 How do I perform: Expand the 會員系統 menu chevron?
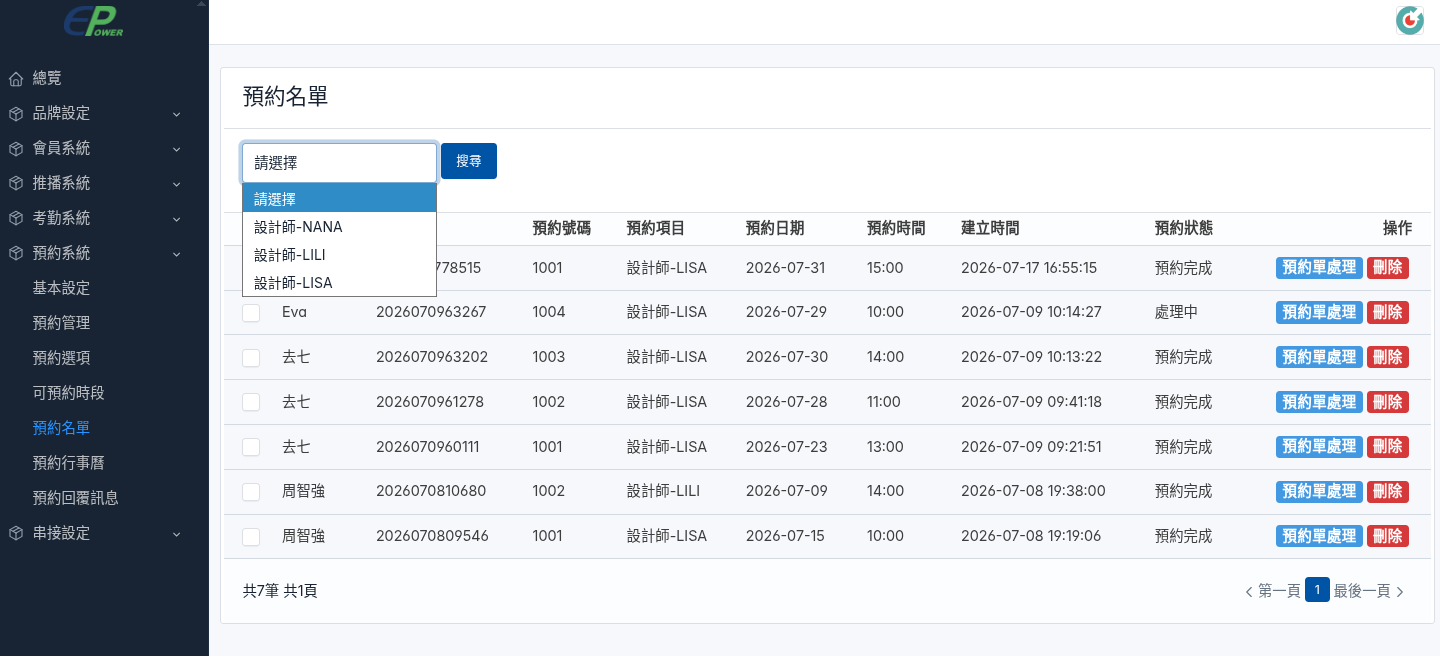[x=176, y=149]
